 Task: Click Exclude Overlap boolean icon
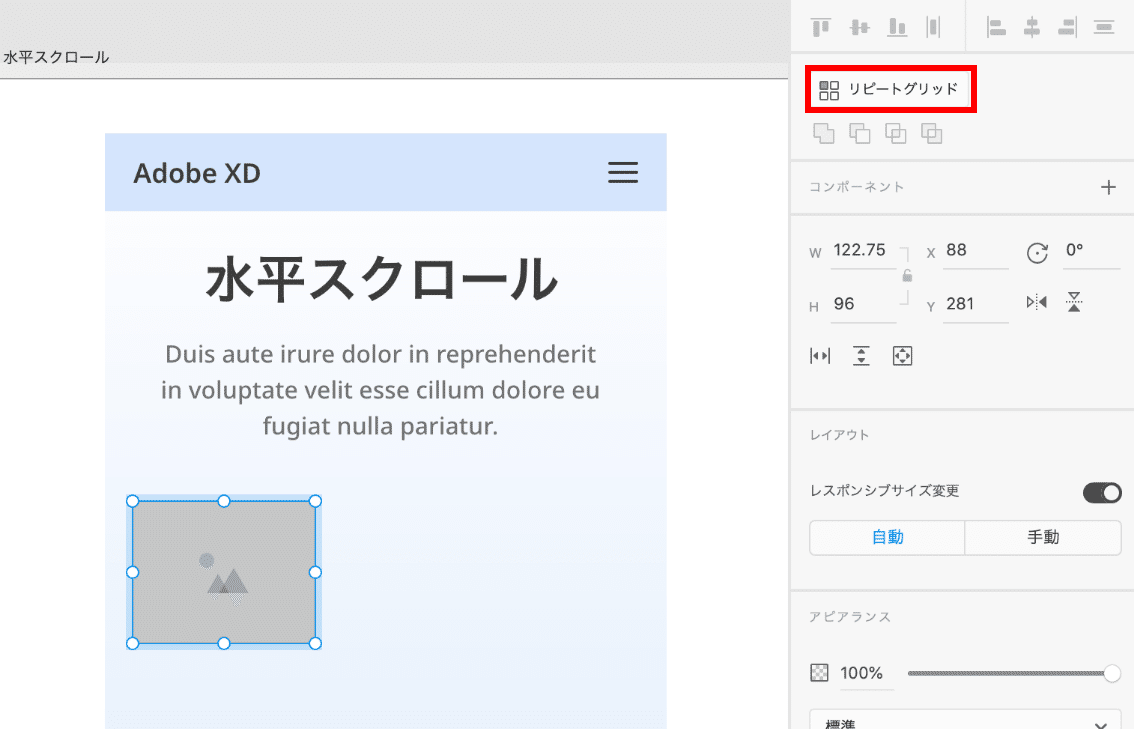pyautogui.click(x=932, y=134)
